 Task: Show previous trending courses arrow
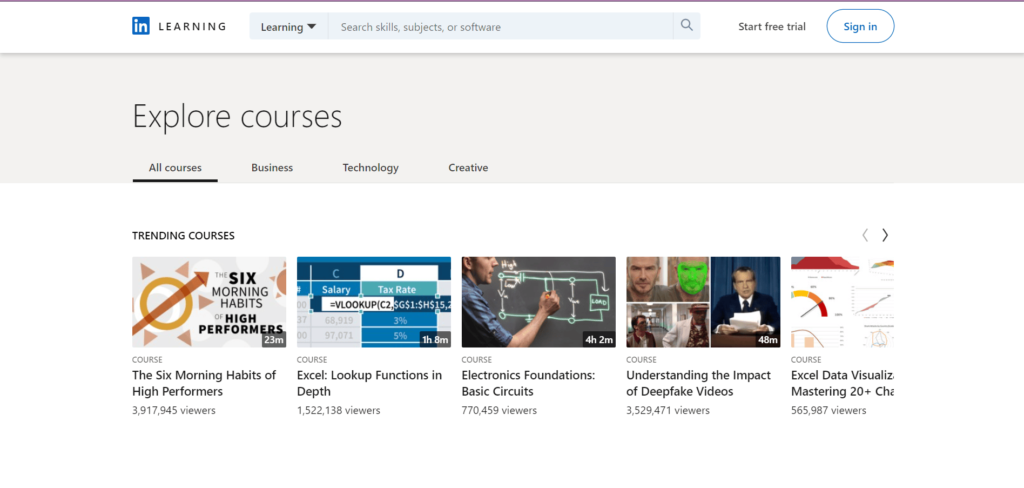[x=865, y=235]
